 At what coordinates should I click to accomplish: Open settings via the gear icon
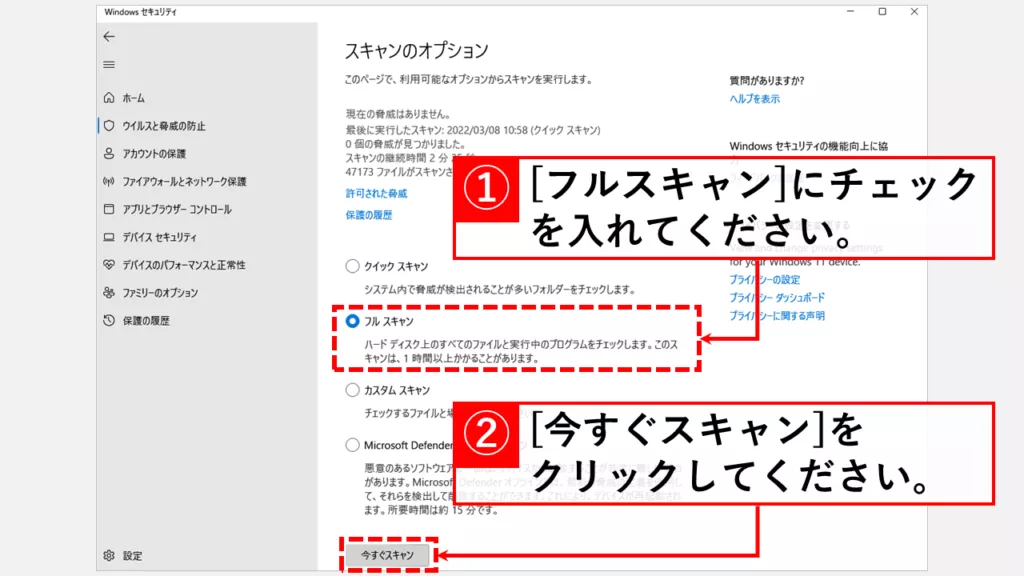tap(109, 556)
